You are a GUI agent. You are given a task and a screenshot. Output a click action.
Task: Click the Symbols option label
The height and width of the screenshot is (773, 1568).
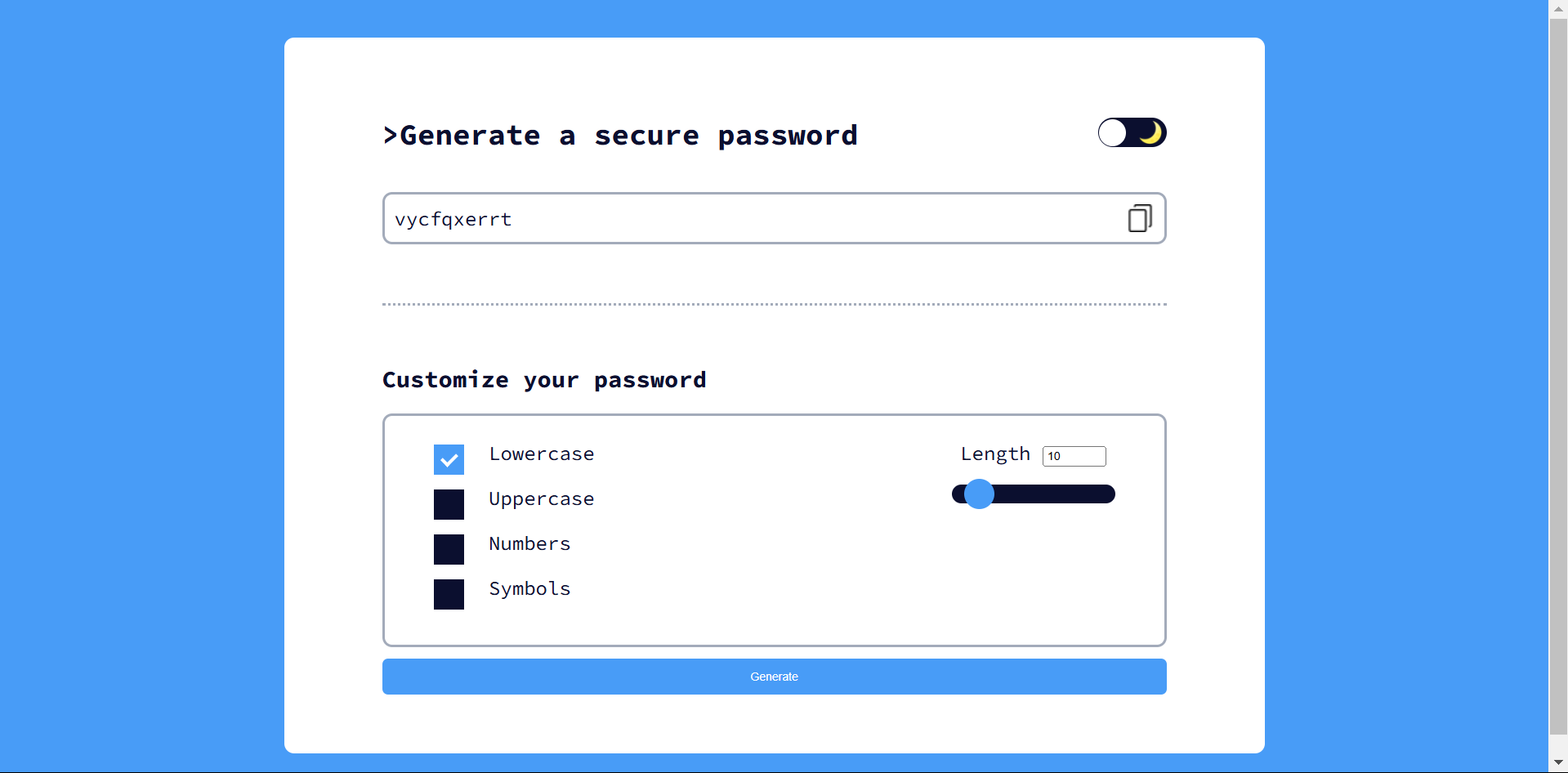tap(529, 589)
